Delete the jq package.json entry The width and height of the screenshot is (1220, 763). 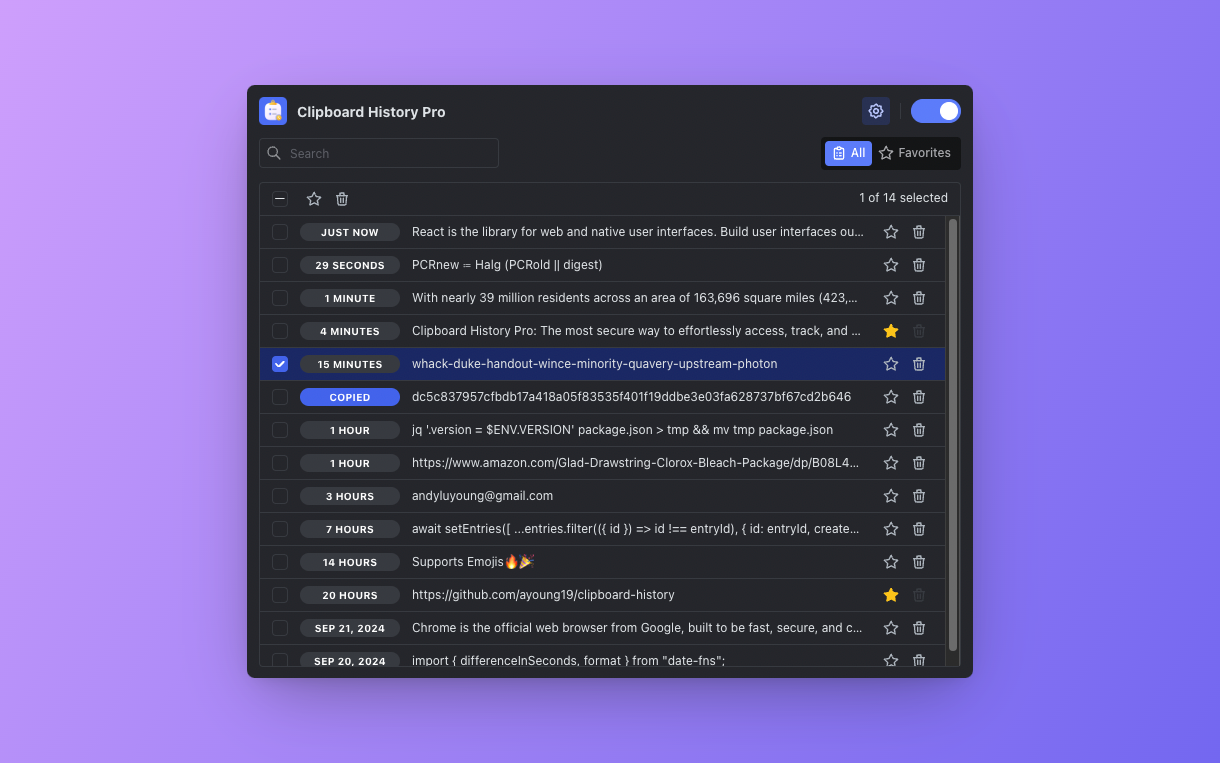919,430
